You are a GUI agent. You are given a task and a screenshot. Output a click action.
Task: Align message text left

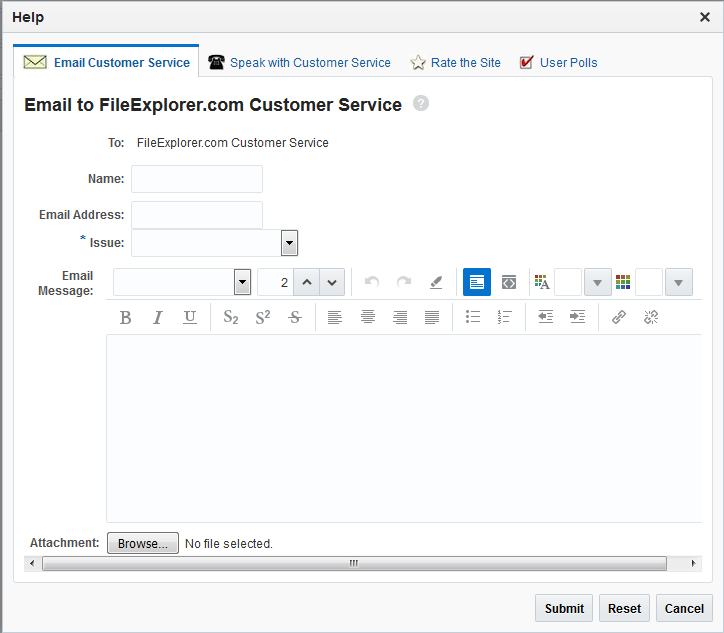point(335,317)
